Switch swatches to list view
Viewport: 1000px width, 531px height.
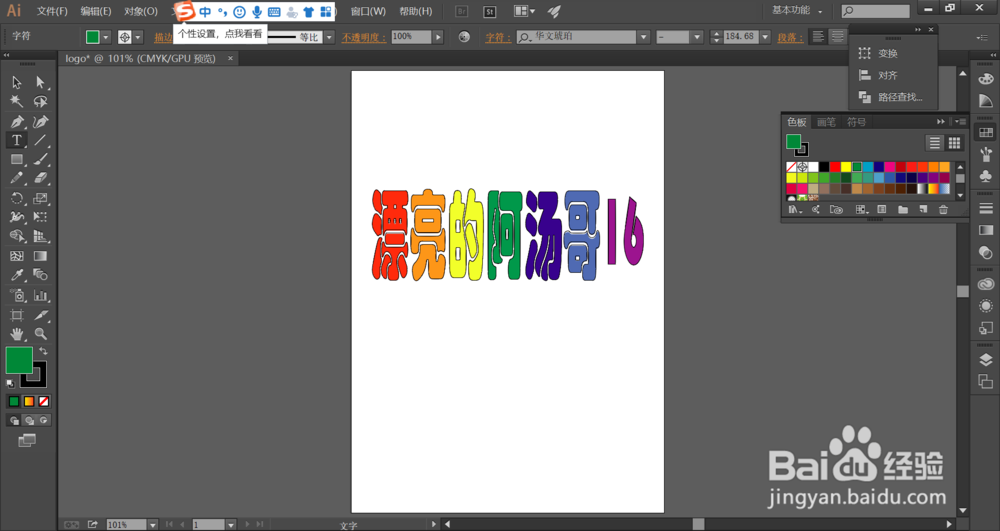pos(934,143)
